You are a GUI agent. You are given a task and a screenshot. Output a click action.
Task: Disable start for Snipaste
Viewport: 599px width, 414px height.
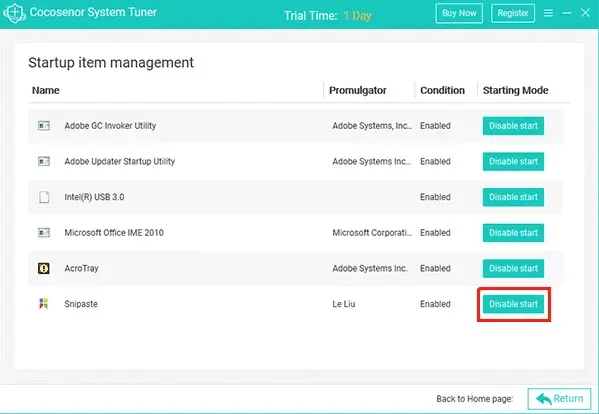513,304
